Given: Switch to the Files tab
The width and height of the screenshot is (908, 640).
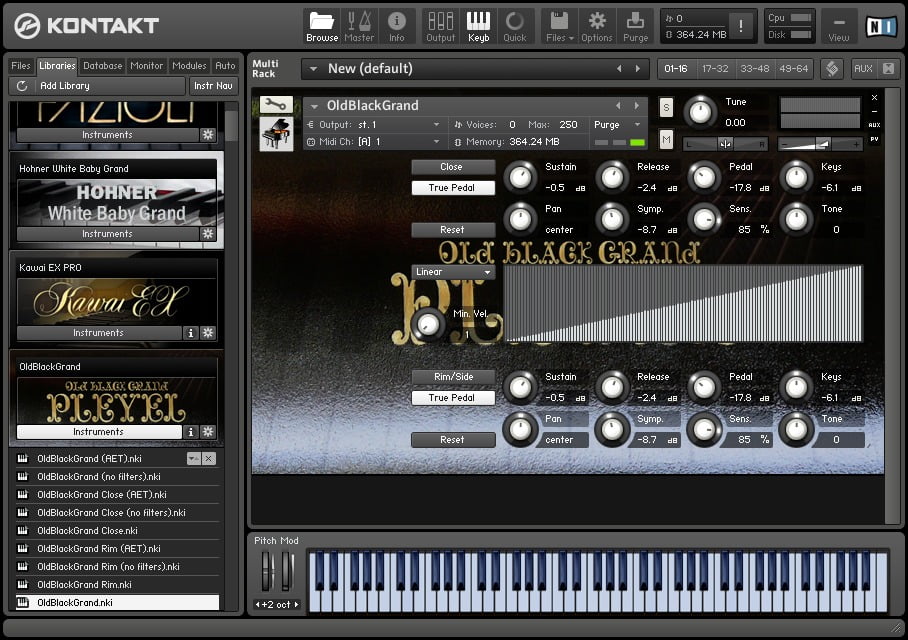Looking at the screenshot, I should pos(21,65).
